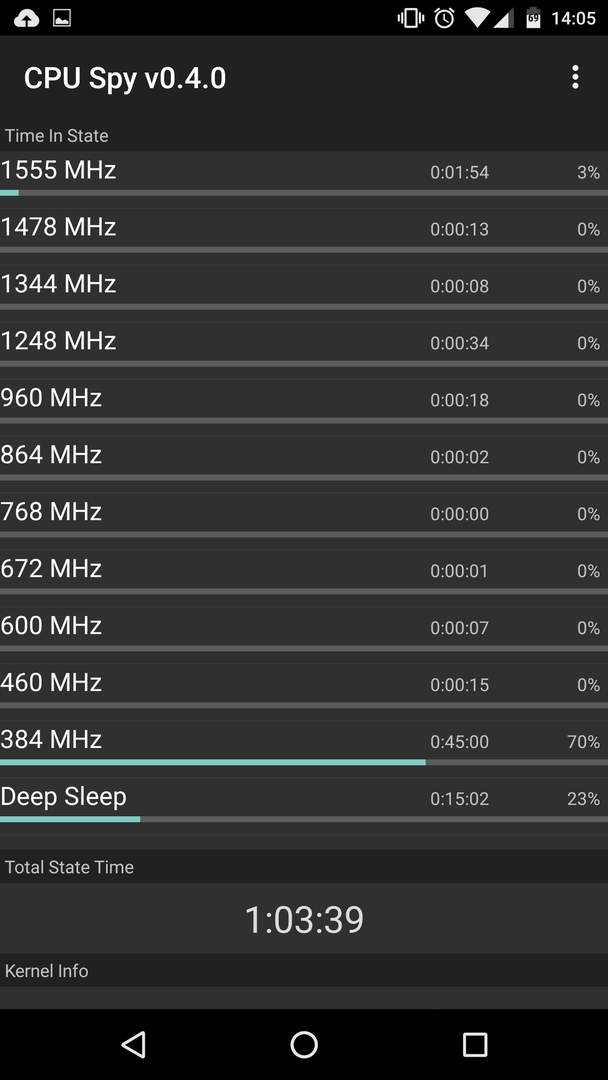Tap the Time In State header
This screenshot has width=608, height=1080.
tap(56, 136)
